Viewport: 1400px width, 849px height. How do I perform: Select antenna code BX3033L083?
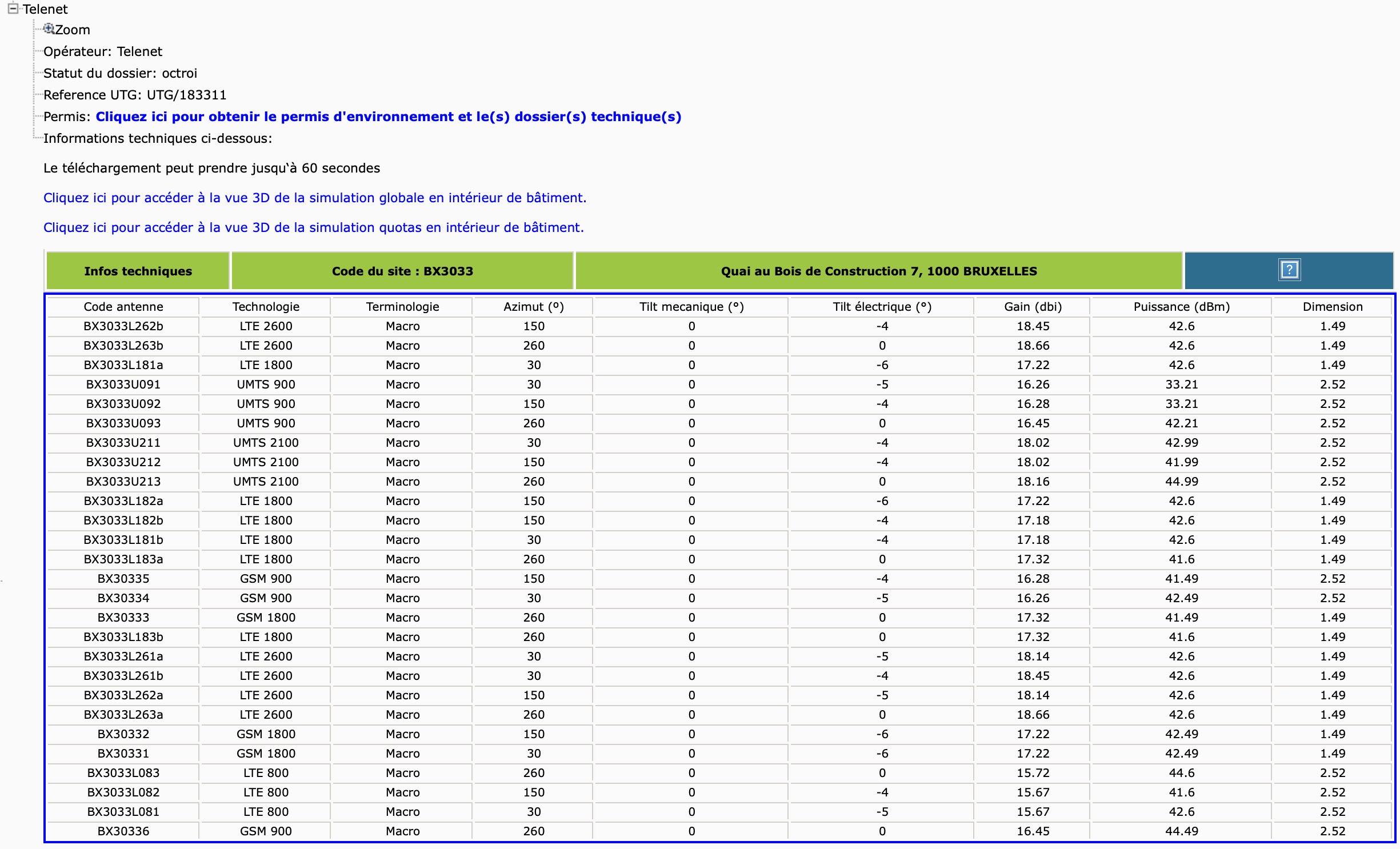[123, 773]
